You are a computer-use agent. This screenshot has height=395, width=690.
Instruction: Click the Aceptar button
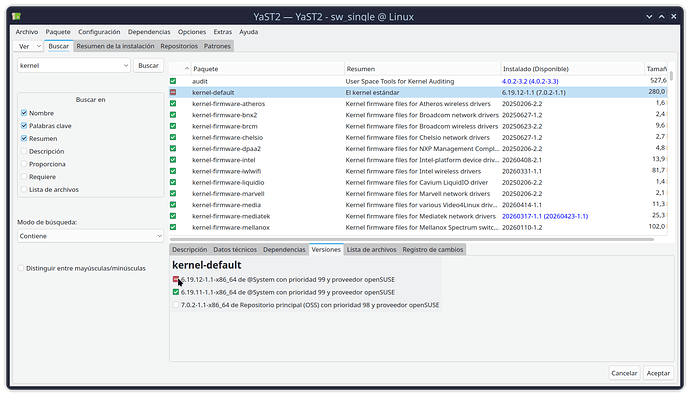point(658,373)
